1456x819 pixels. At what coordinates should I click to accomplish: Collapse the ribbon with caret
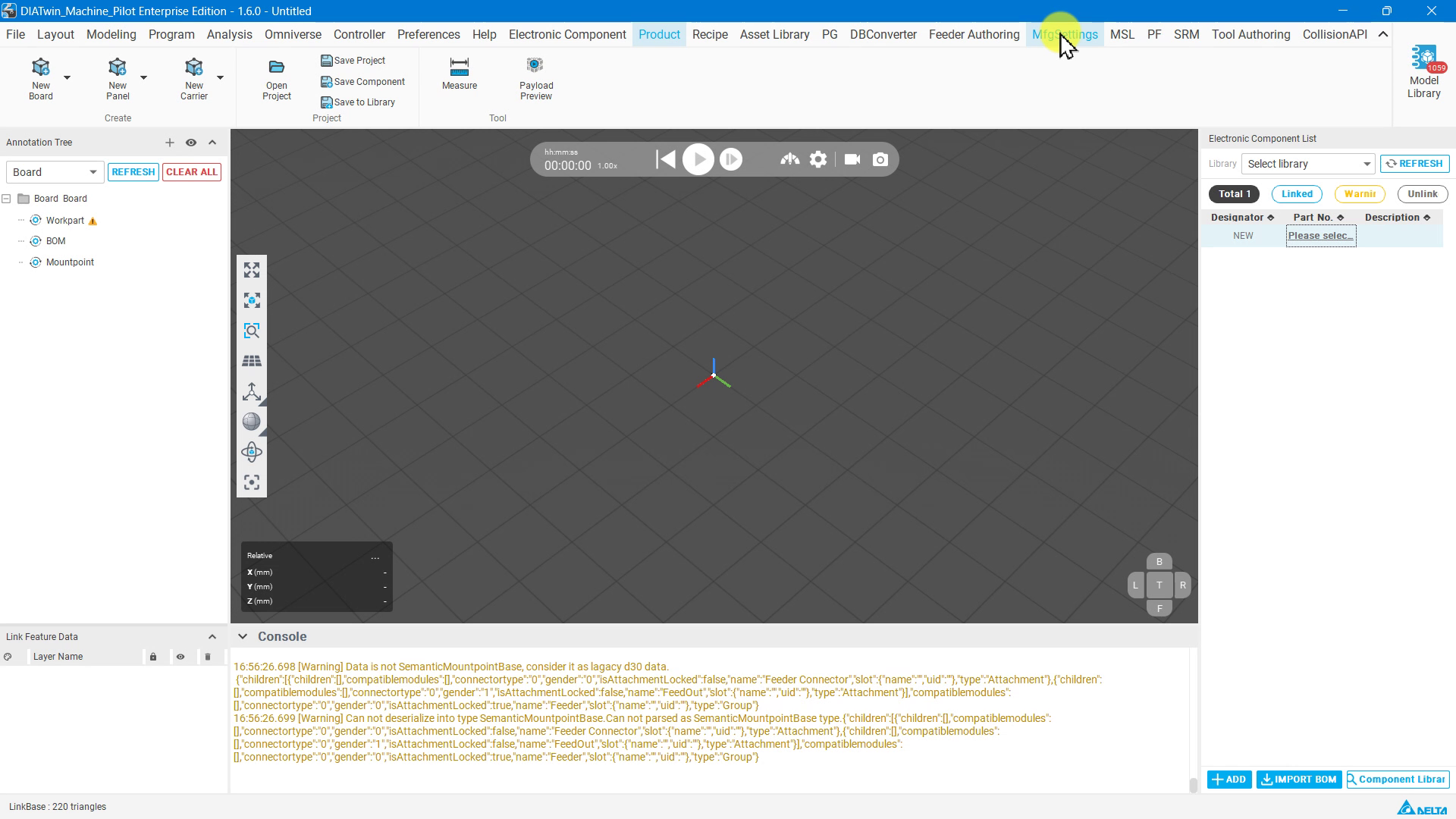[1383, 35]
